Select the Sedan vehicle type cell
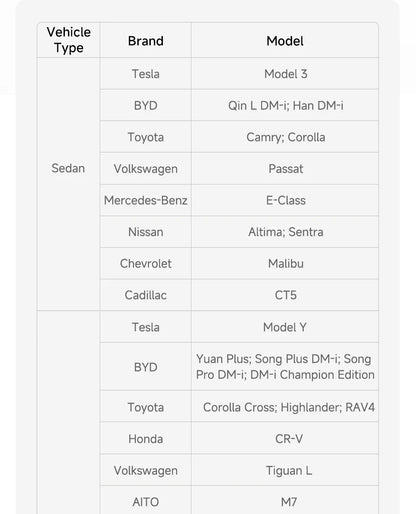416x514 pixels. [x=68, y=184]
